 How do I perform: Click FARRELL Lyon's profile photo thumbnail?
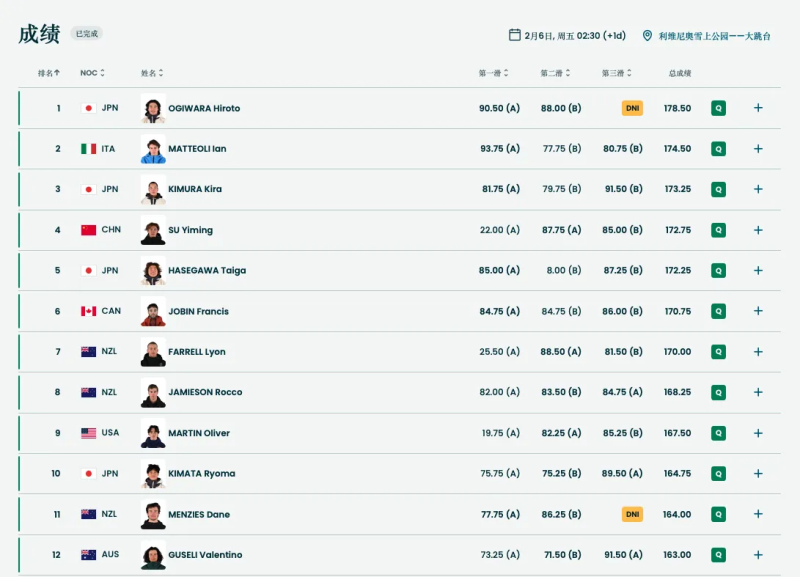153,352
